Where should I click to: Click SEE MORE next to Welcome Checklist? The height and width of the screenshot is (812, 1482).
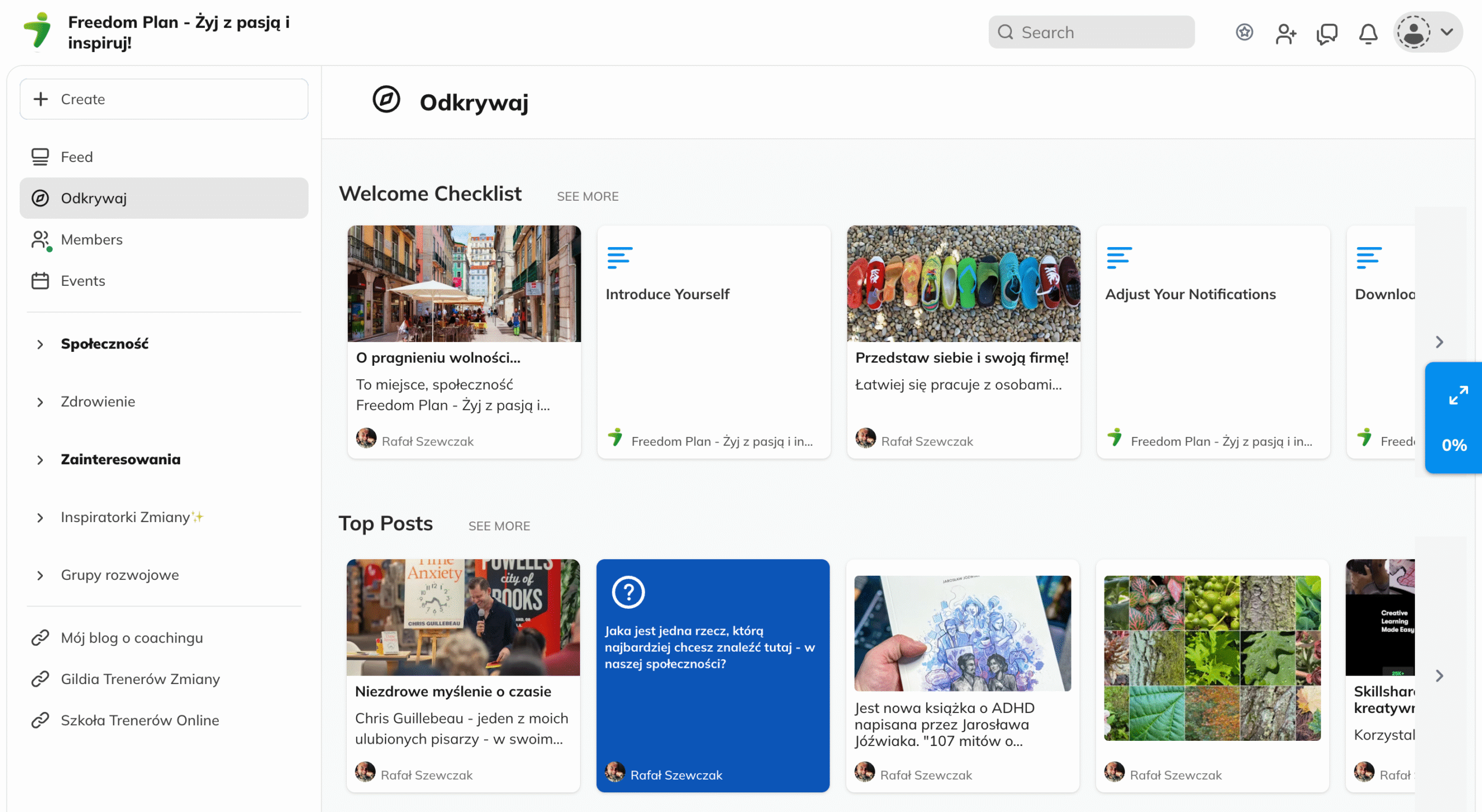point(587,196)
